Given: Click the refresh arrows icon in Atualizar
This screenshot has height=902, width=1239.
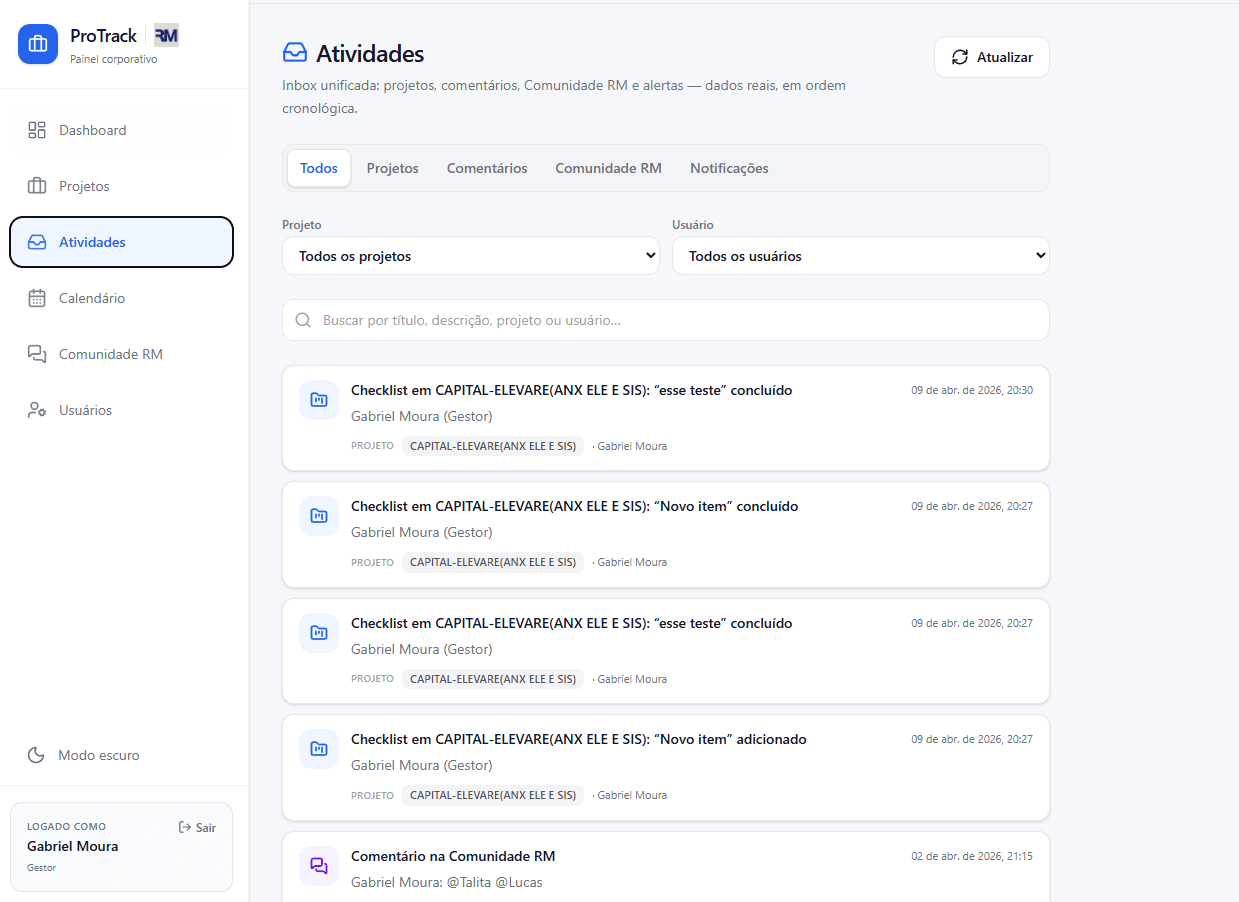Looking at the screenshot, I should [960, 57].
